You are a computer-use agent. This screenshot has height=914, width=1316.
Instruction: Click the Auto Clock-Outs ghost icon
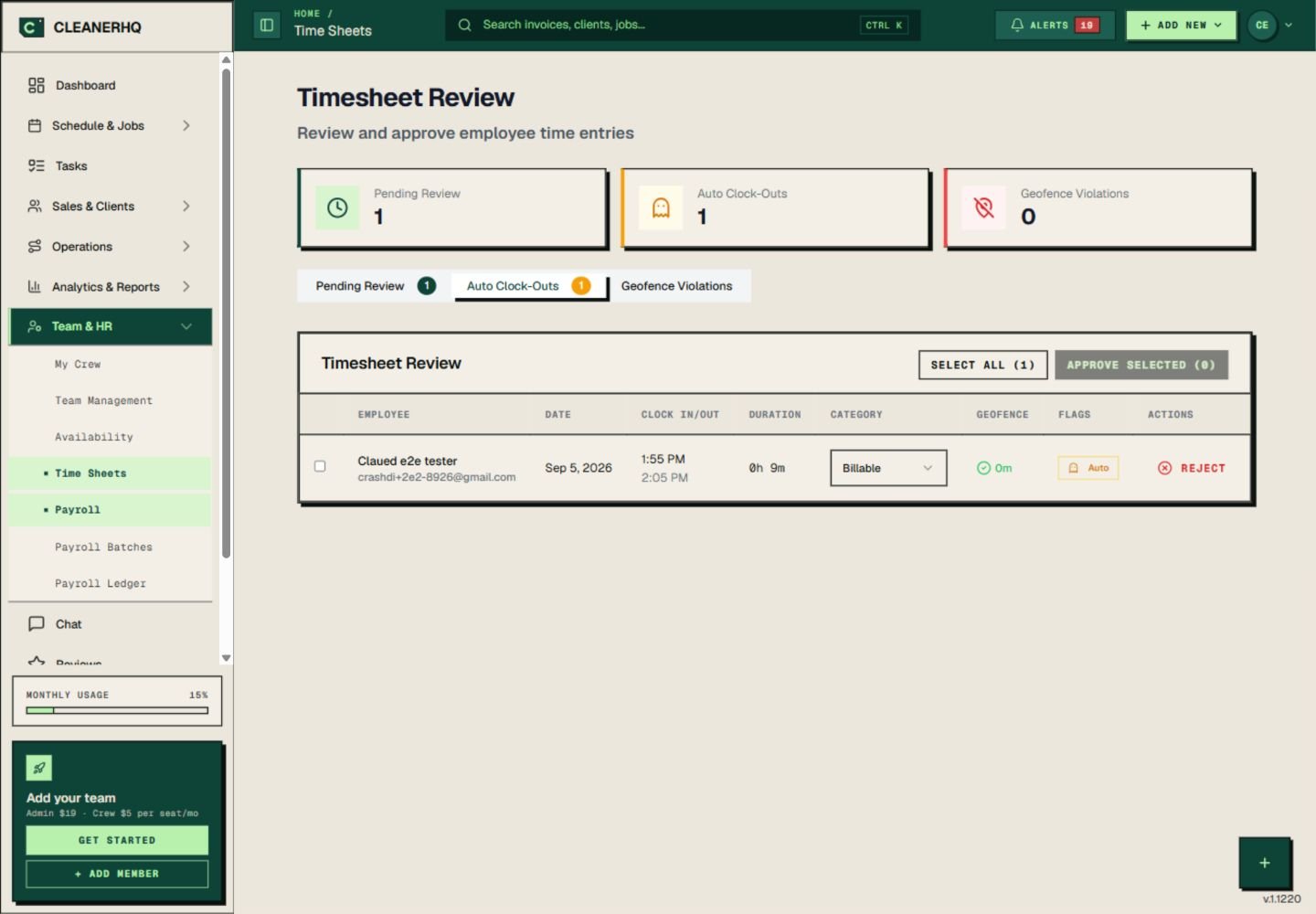[661, 207]
